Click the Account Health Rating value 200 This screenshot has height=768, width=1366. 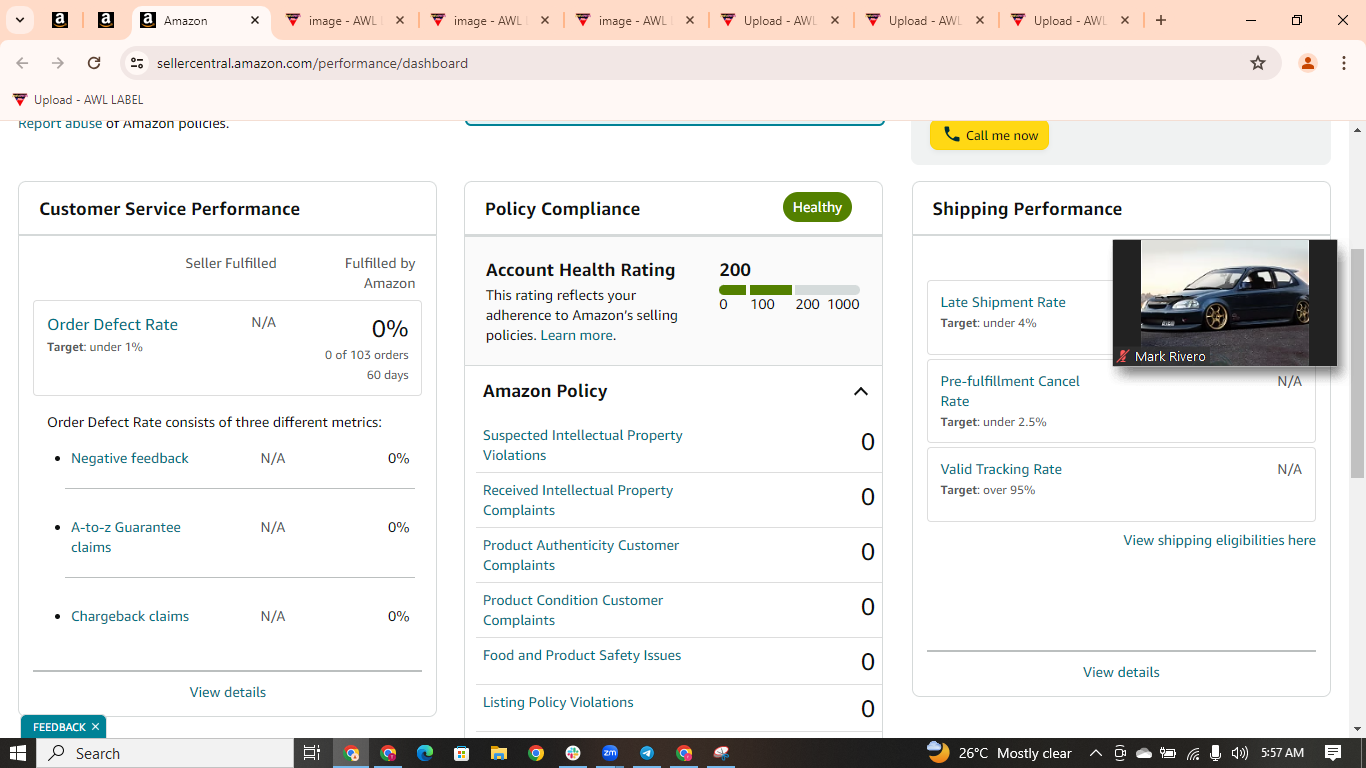pos(735,270)
